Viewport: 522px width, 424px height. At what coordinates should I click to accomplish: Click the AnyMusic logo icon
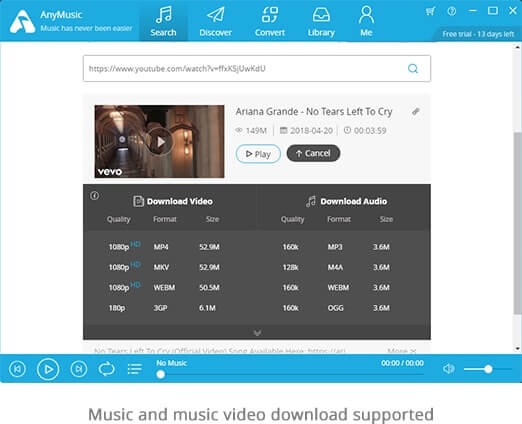22,22
